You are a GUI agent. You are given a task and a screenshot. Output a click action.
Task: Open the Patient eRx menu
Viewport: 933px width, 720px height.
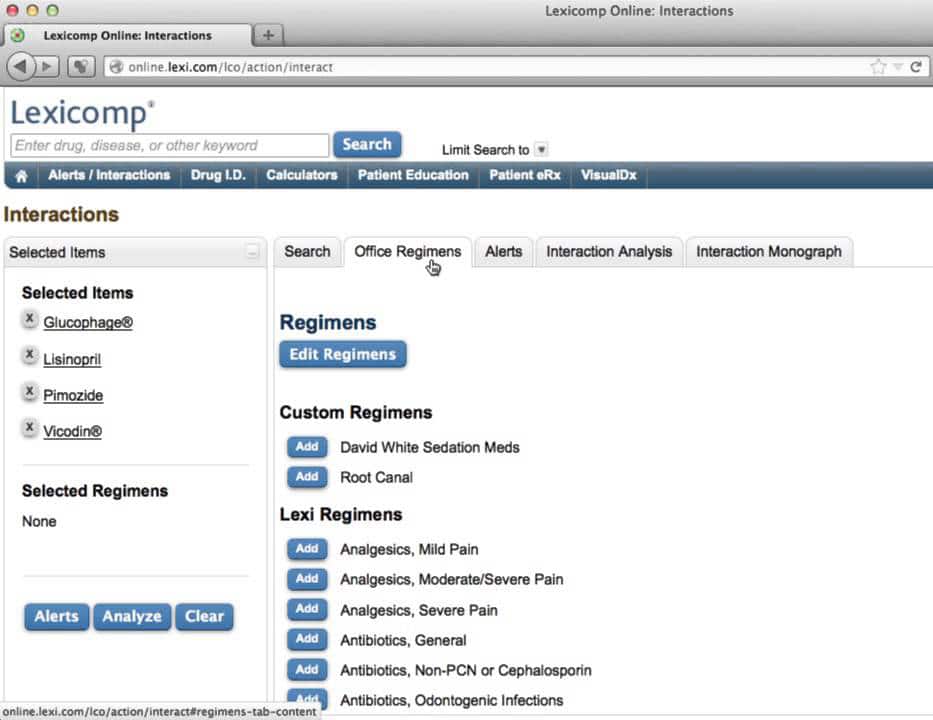[524, 175]
